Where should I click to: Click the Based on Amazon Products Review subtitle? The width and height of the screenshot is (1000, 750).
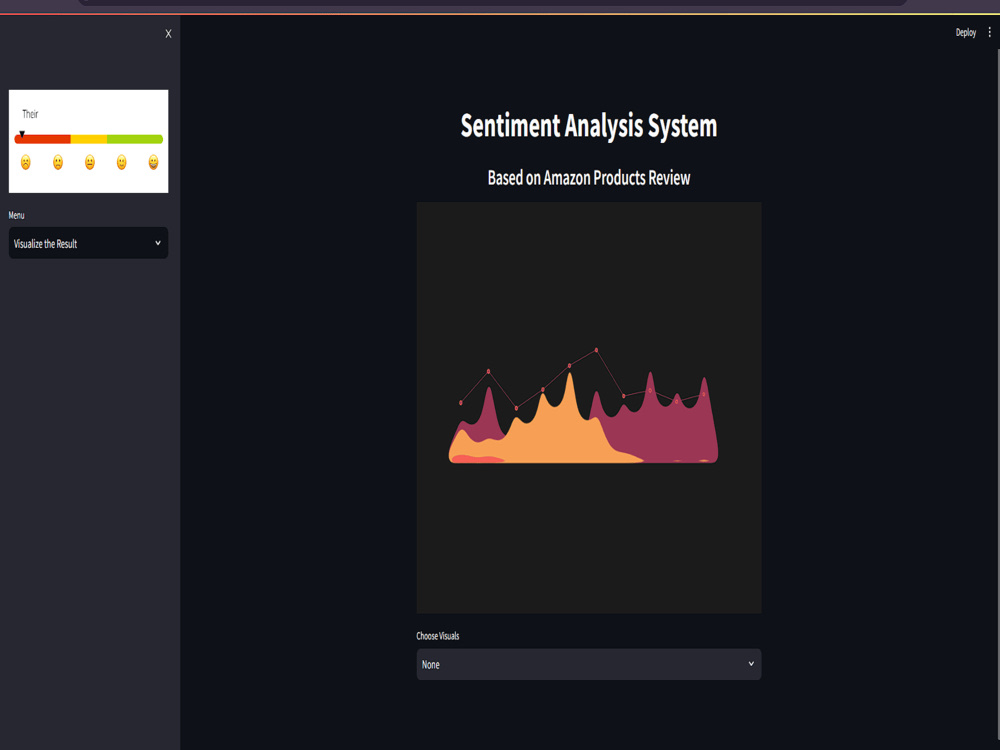[x=589, y=178]
